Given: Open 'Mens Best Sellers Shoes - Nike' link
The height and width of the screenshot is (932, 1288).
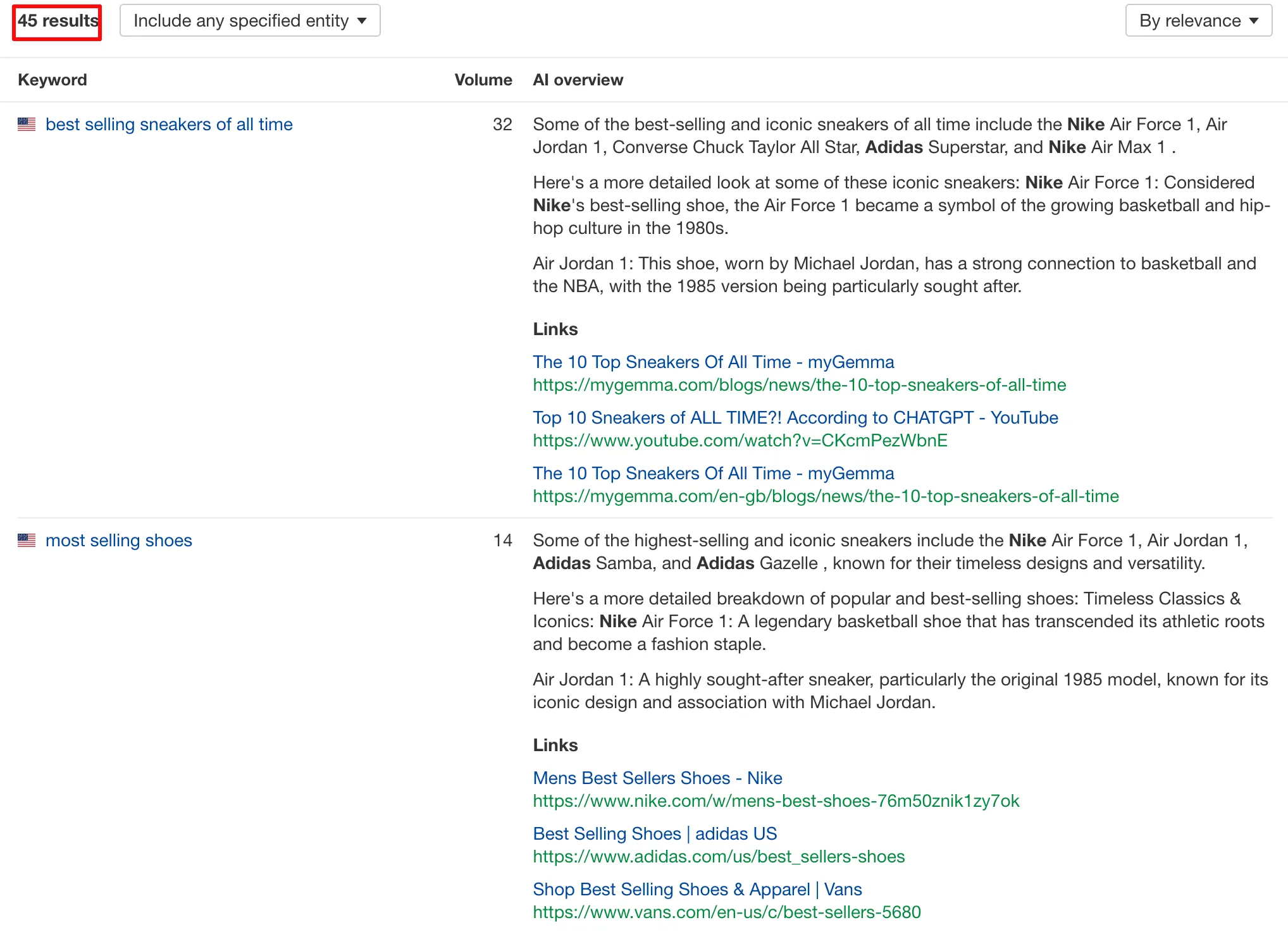Looking at the screenshot, I should pyautogui.click(x=658, y=778).
